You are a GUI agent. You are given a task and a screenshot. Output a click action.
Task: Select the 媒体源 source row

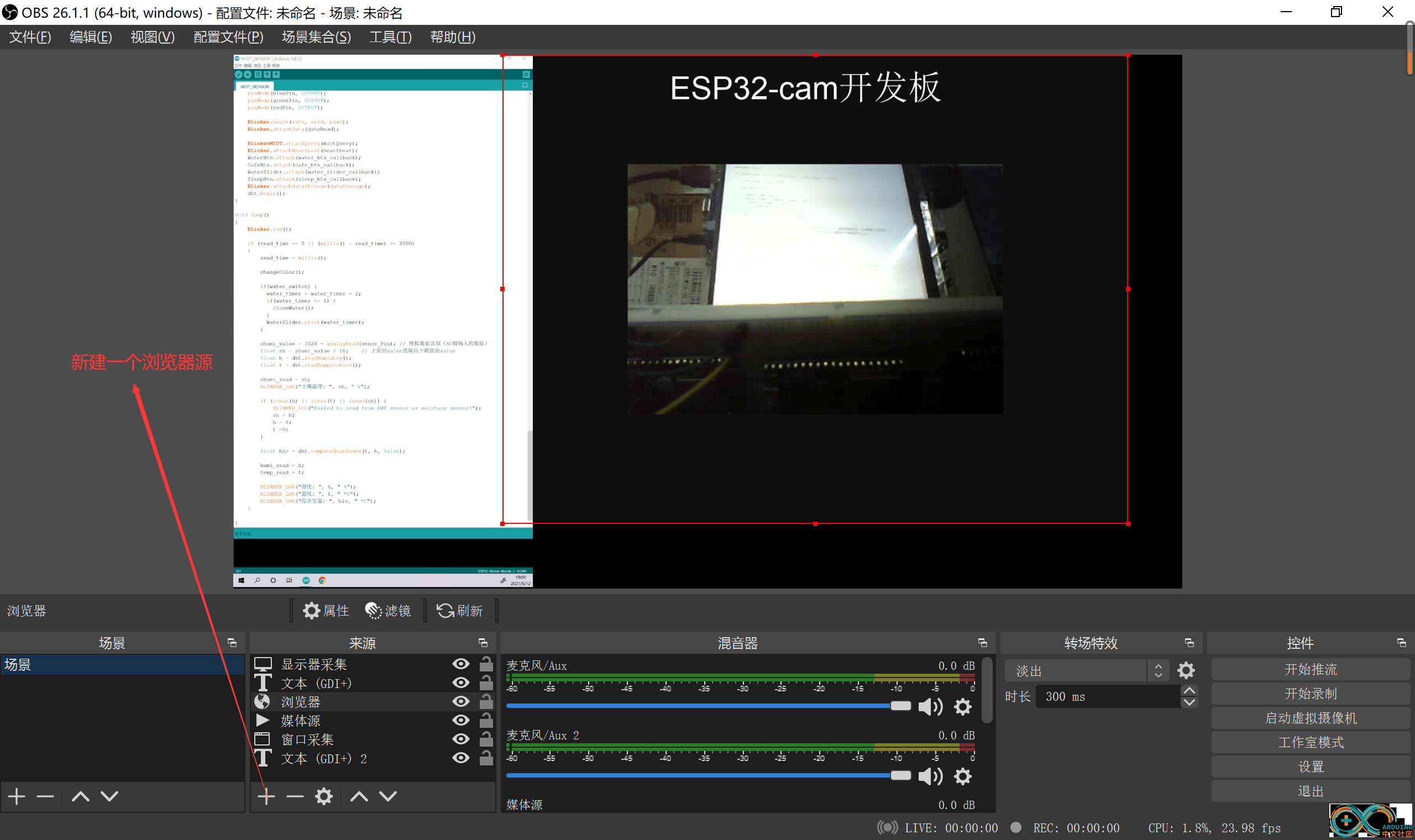point(373,720)
